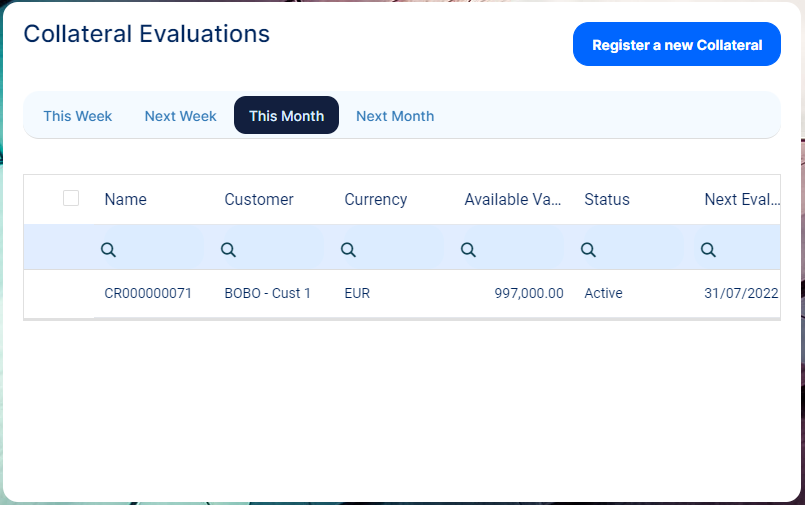This screenshot has width=805, height=505.
Task: Click Register a new Collateral button
Action: click(677, 45)
